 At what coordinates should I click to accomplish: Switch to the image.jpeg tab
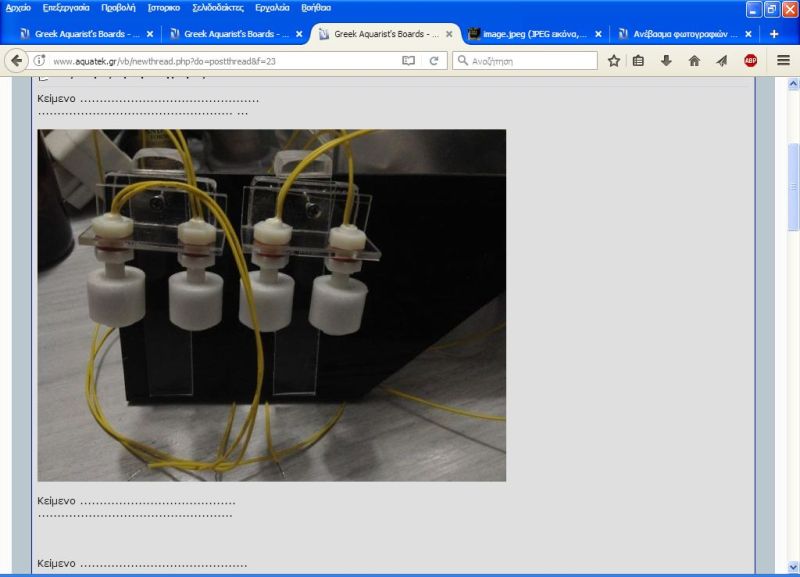[528, 33]
